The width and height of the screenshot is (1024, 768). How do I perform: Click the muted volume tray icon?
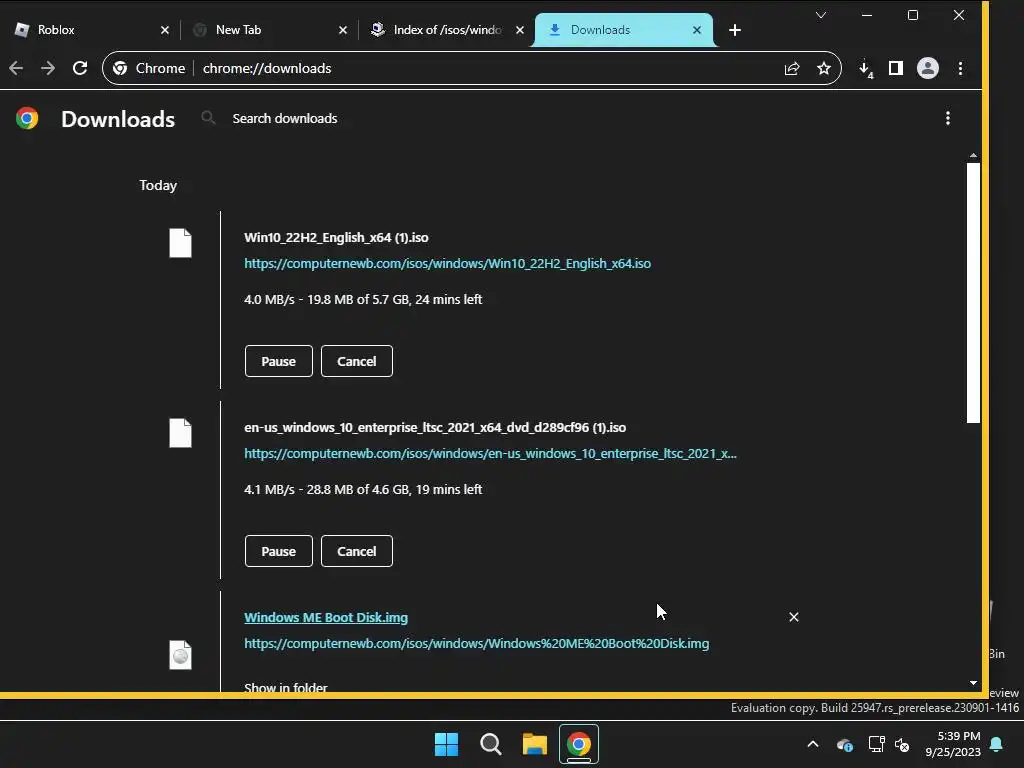click(x=902, y=744)
